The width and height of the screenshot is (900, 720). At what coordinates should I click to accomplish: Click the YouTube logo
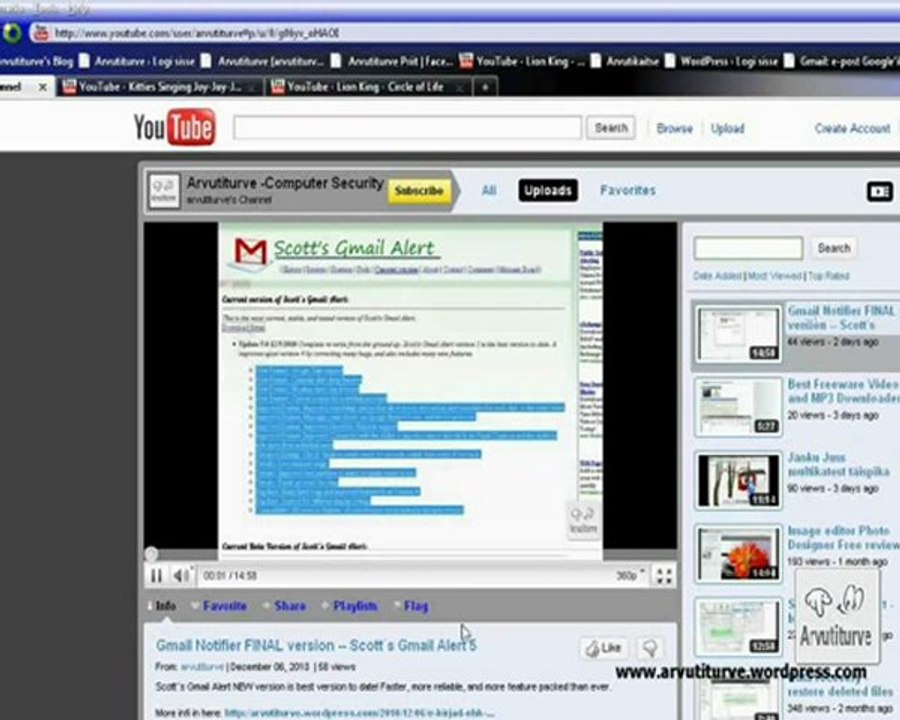click(x=174, y=127)
